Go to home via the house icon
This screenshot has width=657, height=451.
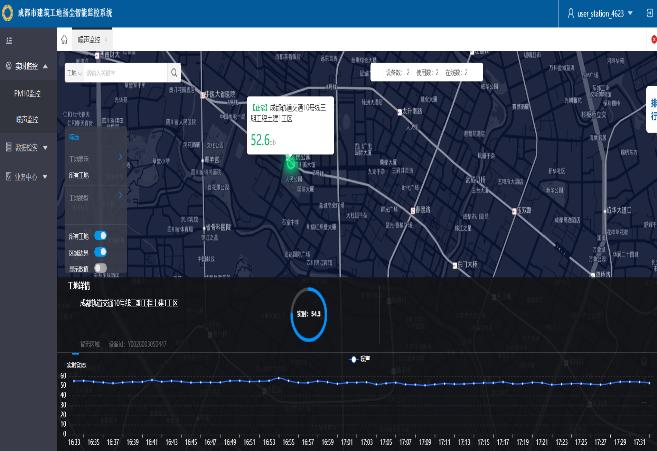(x=64, y=40)
